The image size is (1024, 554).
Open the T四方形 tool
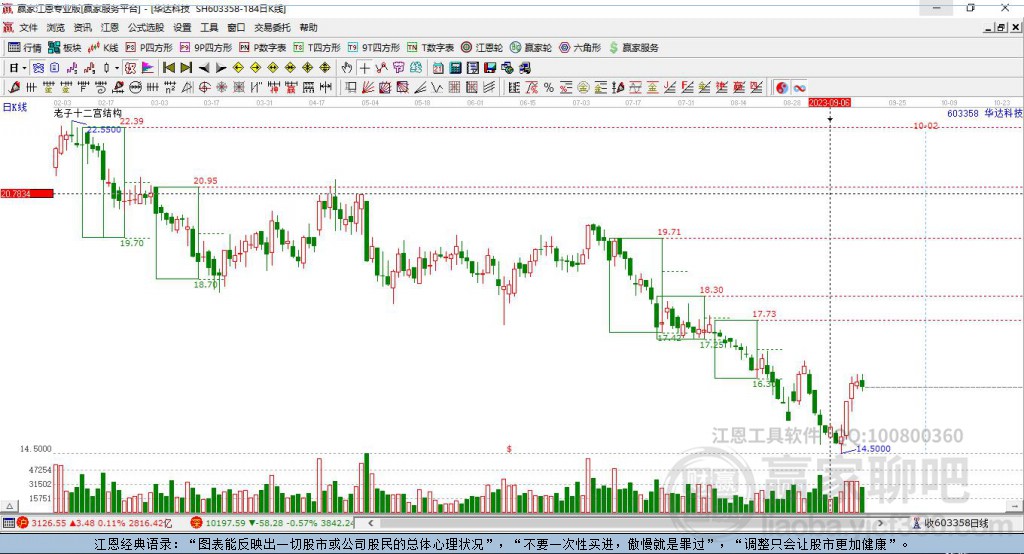(x=317, y=48)
